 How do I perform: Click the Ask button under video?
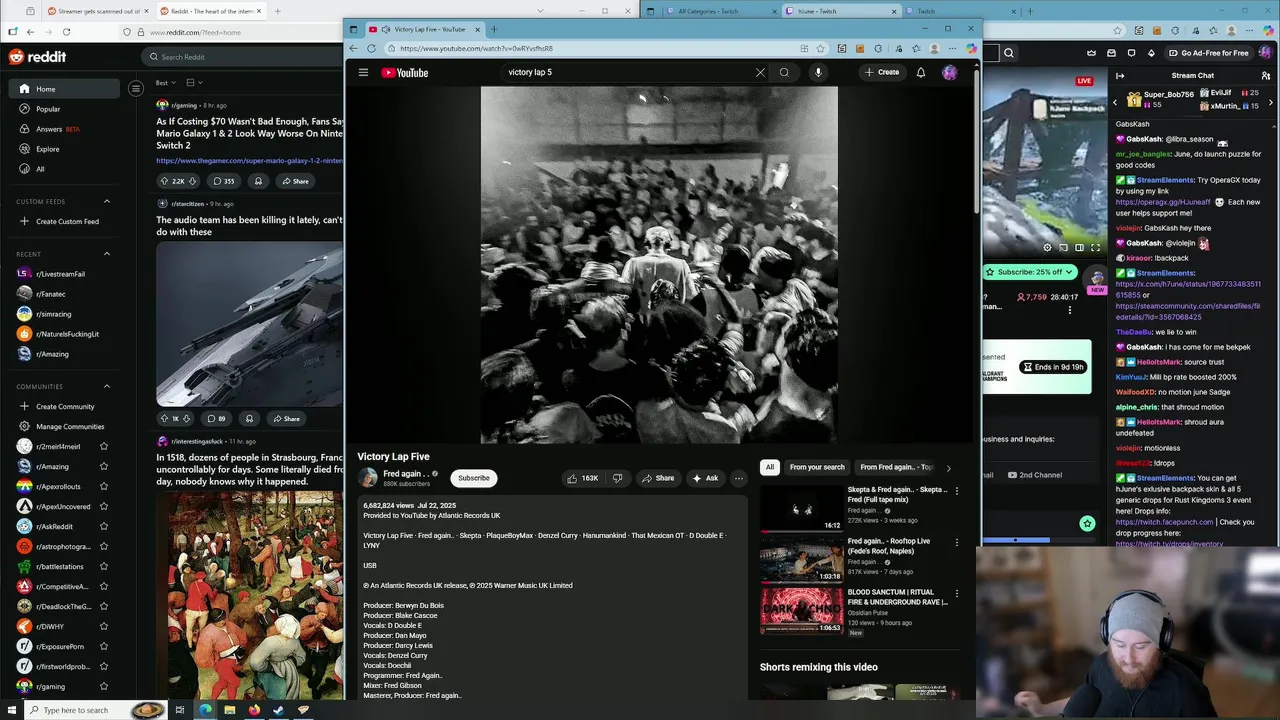705,478
